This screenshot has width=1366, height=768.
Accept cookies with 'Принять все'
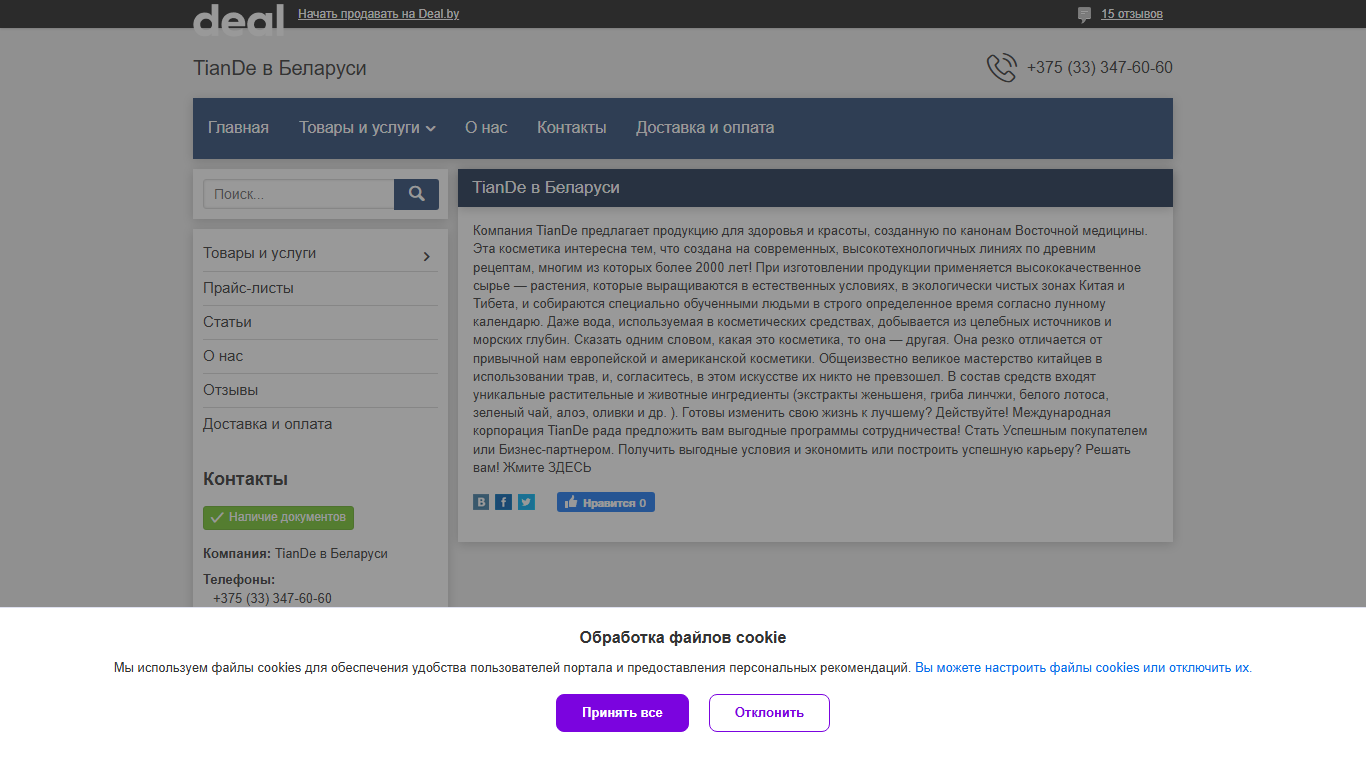(622, 713)
